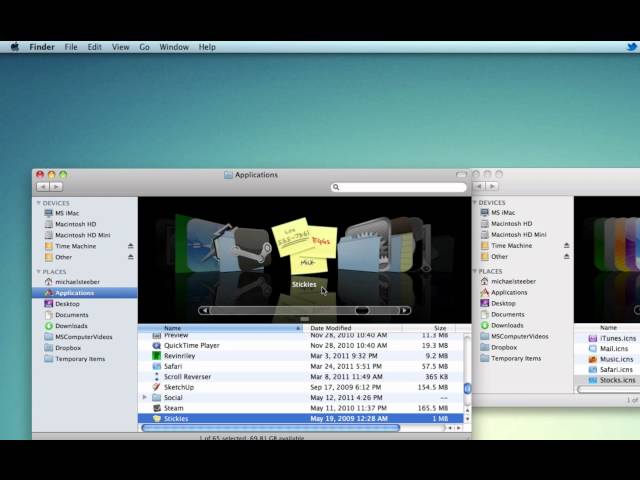Select SketchUp in the Applications list

click(178, 387)
